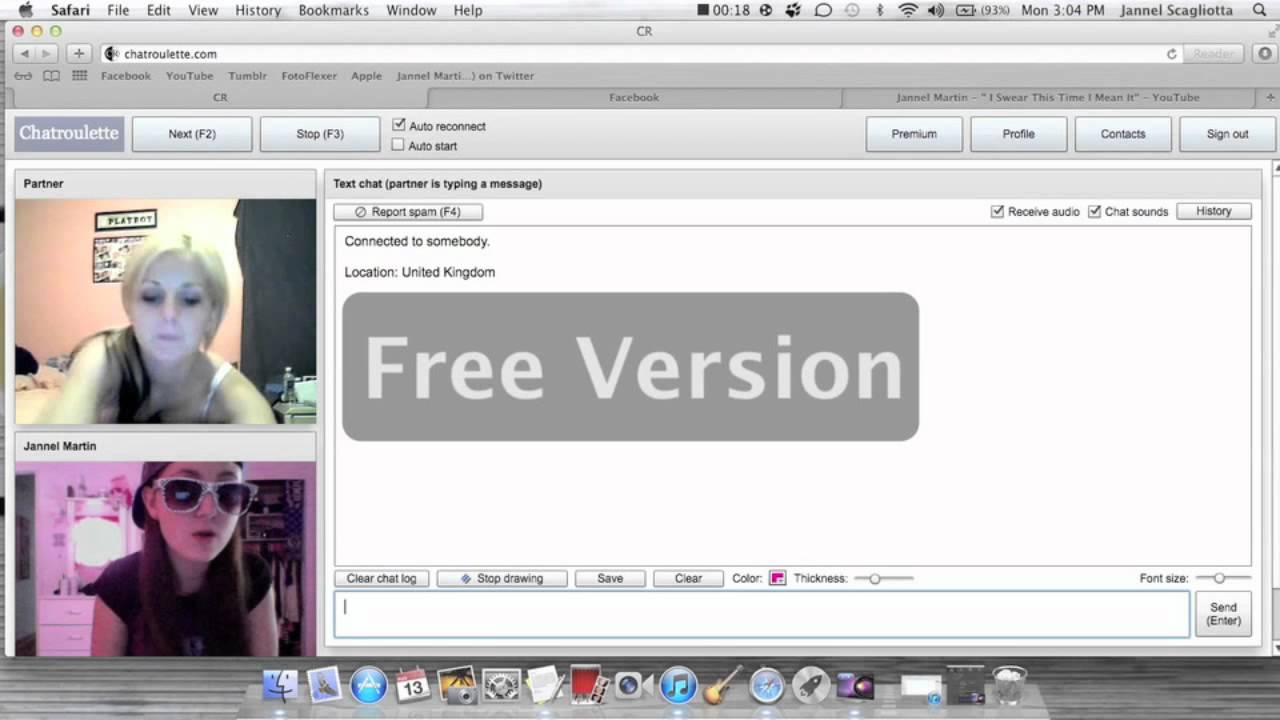Open the Wi-Fi status menu
The height and width of the screenshot is (720, 1280).
[908, 10]
